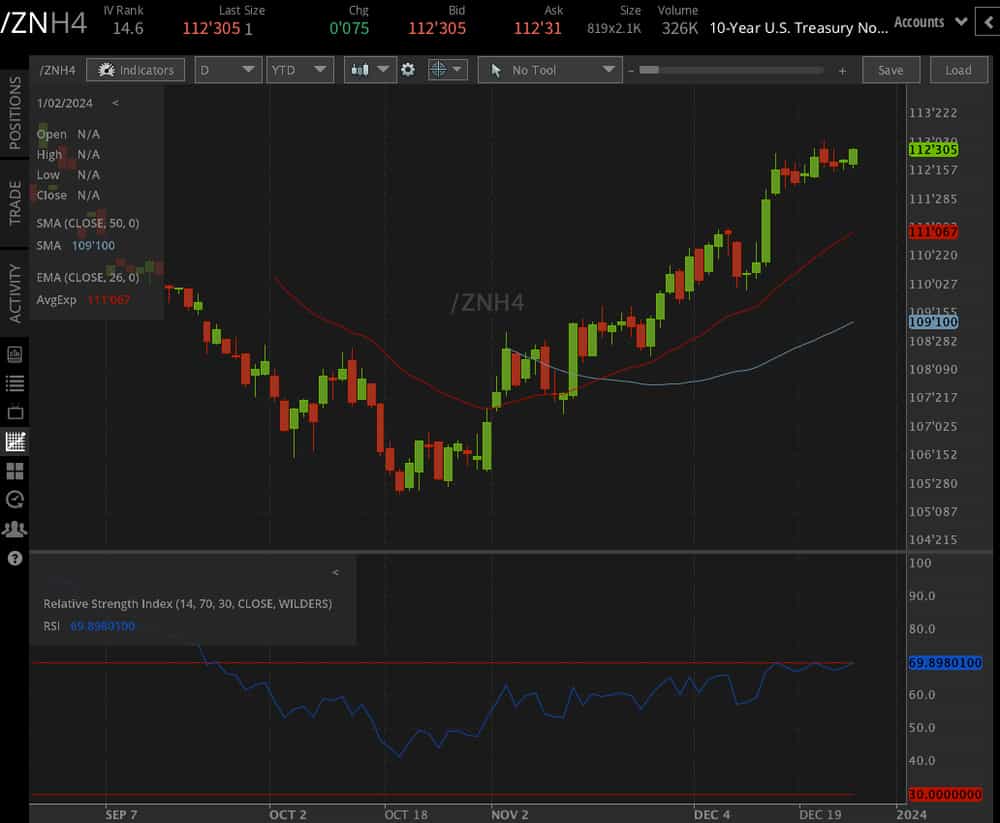Image resolution: width=1000 pixels, height=823 pixels.
Task: Click the zoom in plus button
Action: click(x=842, y=71)
